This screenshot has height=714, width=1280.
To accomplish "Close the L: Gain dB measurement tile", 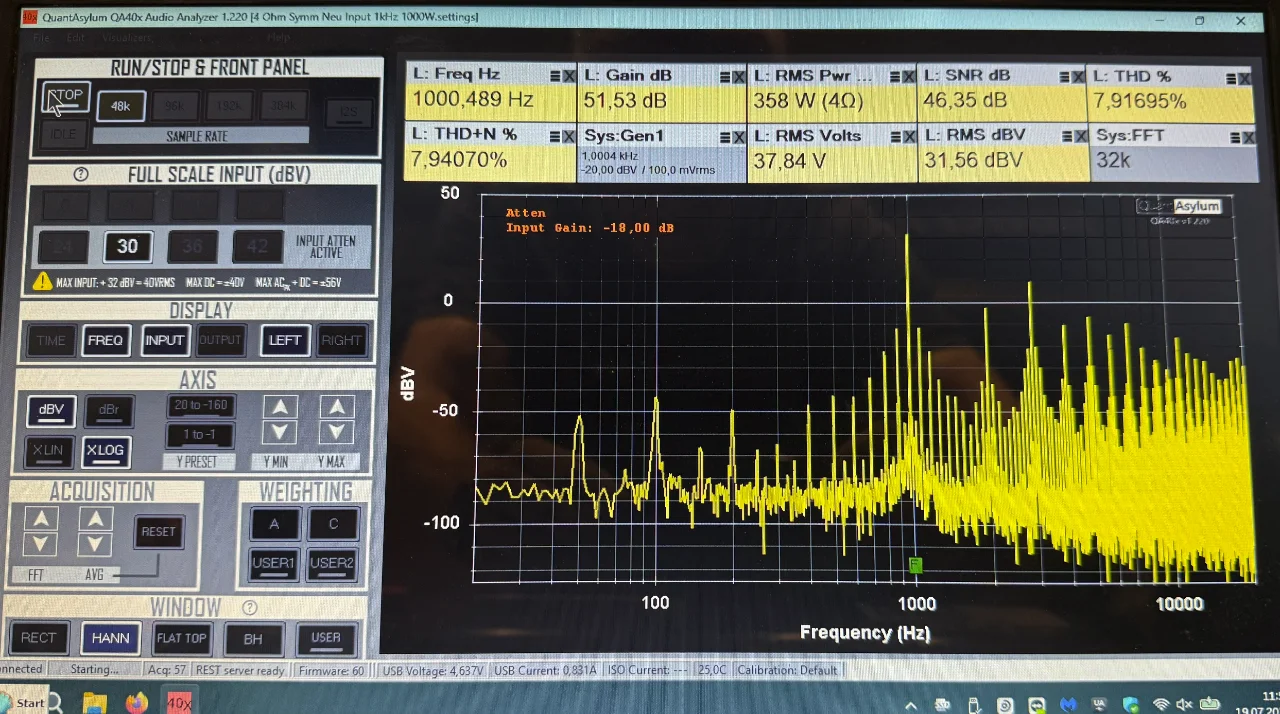I will pos(739,77).
